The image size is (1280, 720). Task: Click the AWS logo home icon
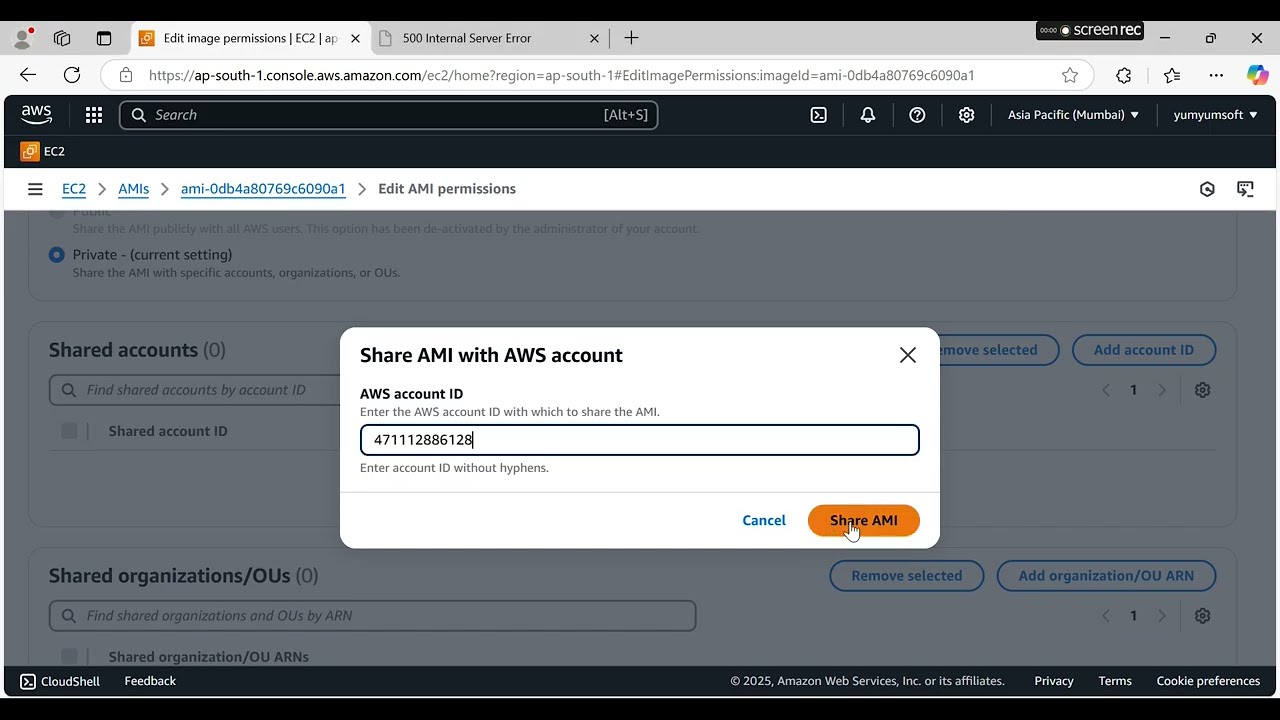(x=36, y=115)
